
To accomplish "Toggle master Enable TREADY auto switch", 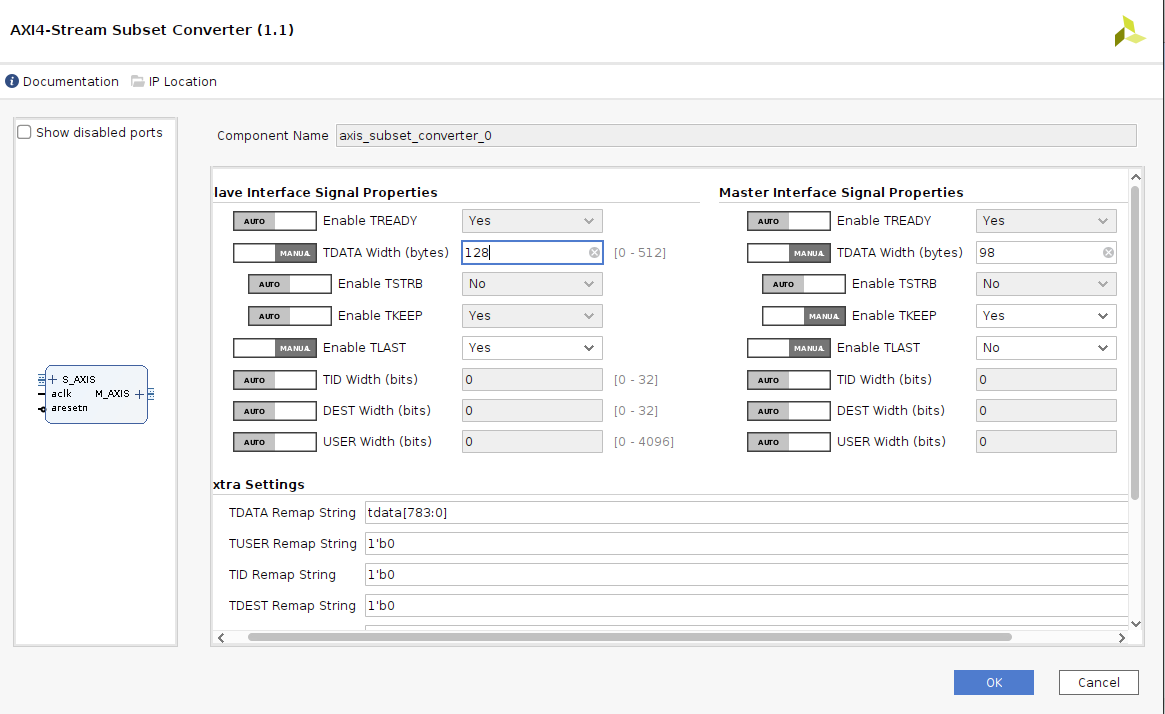I will coord(788,221).
